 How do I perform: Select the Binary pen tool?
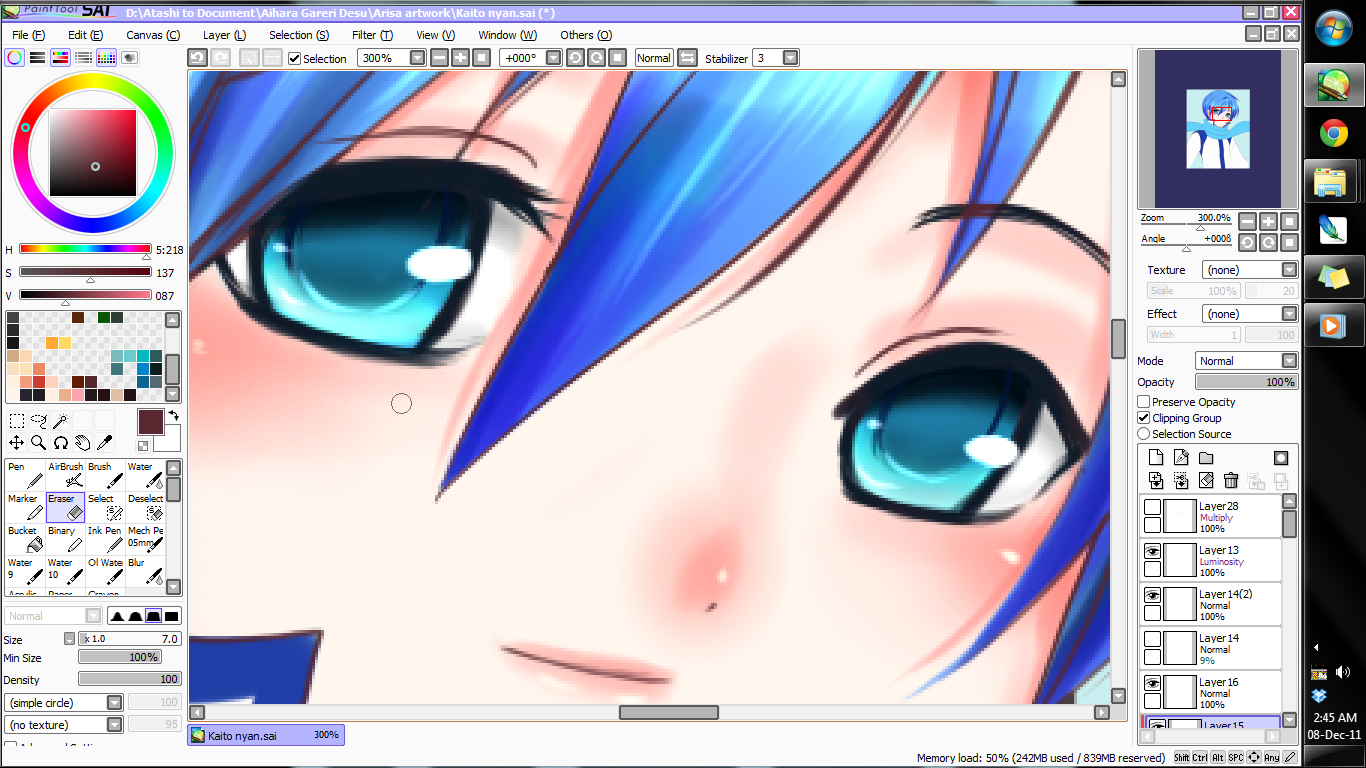tap(65, 540)
